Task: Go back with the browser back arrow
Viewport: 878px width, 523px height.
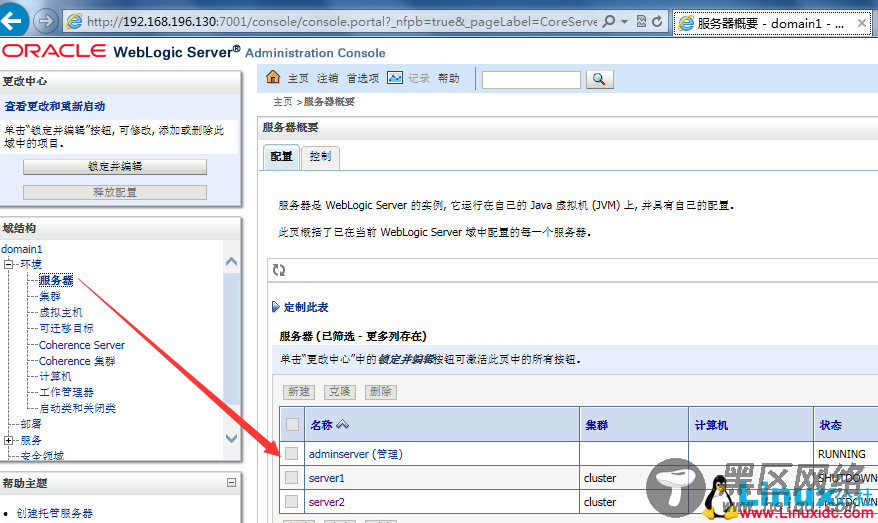Action: (12, 21)
